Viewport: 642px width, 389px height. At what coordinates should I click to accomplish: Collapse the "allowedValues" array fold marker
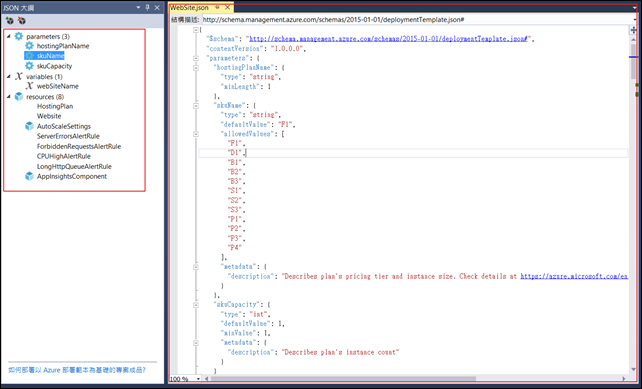(x=196, y=134)
